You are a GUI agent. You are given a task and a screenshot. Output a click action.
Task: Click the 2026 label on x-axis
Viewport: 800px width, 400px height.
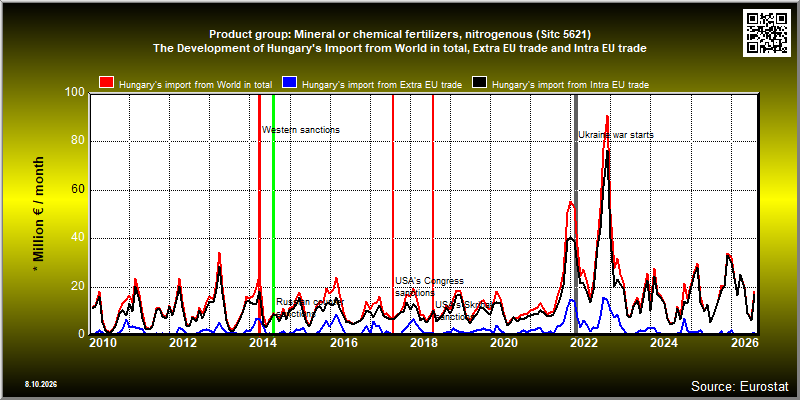(744, 343)
